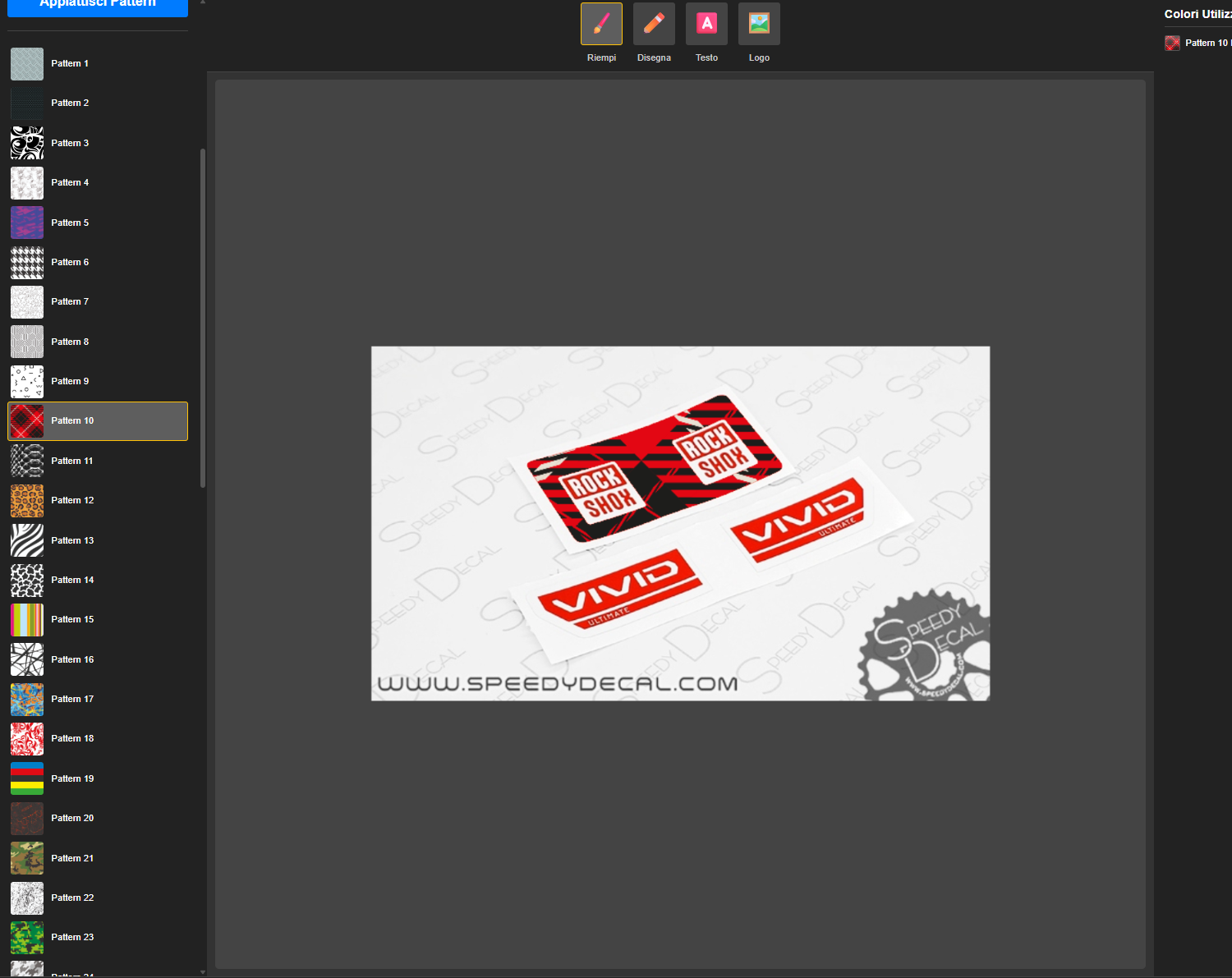This screenshot has width=1232, height=978.
Task: Select Pattern 14 cow-print thumbnail
Action: tap(27, 581)
